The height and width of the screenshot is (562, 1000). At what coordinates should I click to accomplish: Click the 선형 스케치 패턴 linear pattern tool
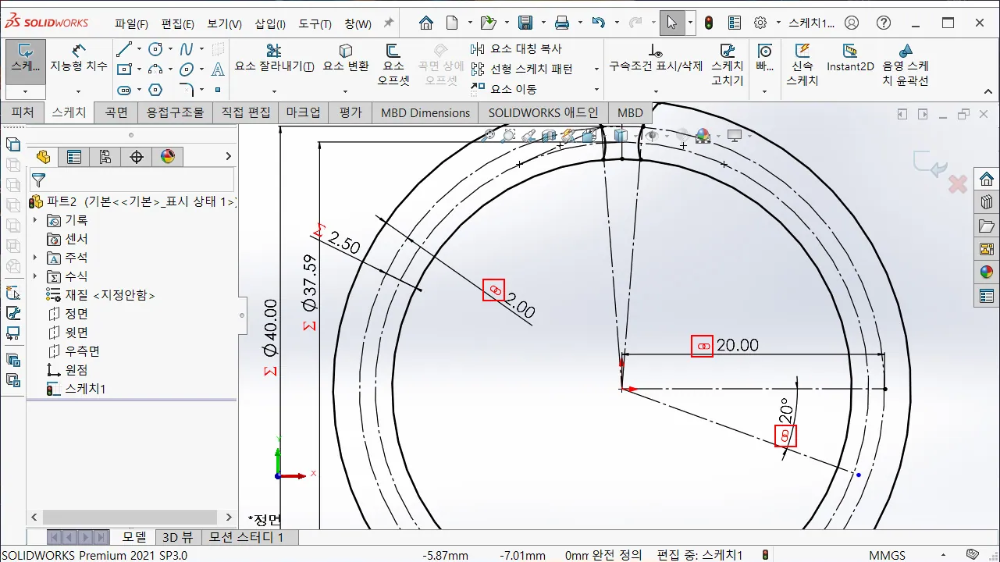coord(522,69)
